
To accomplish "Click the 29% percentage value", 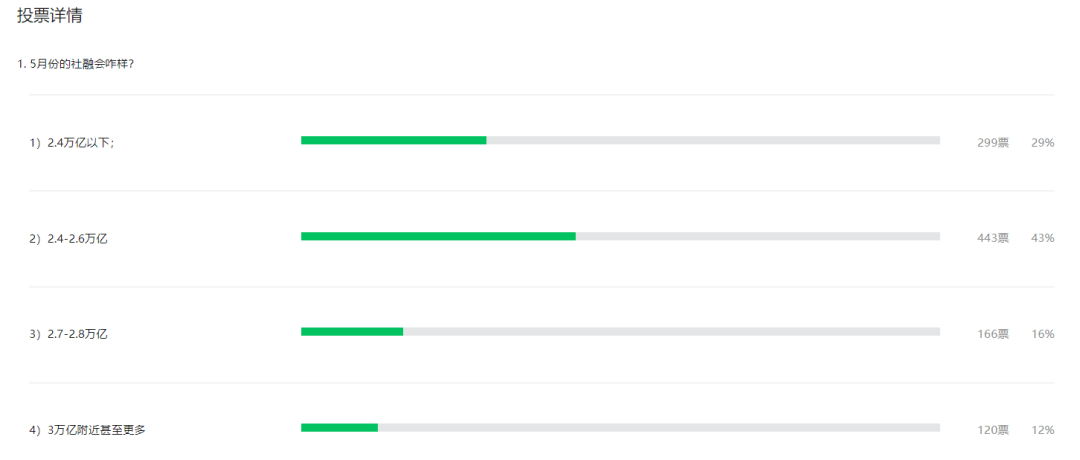I will pyautogui.click(x=1043, y=143).
